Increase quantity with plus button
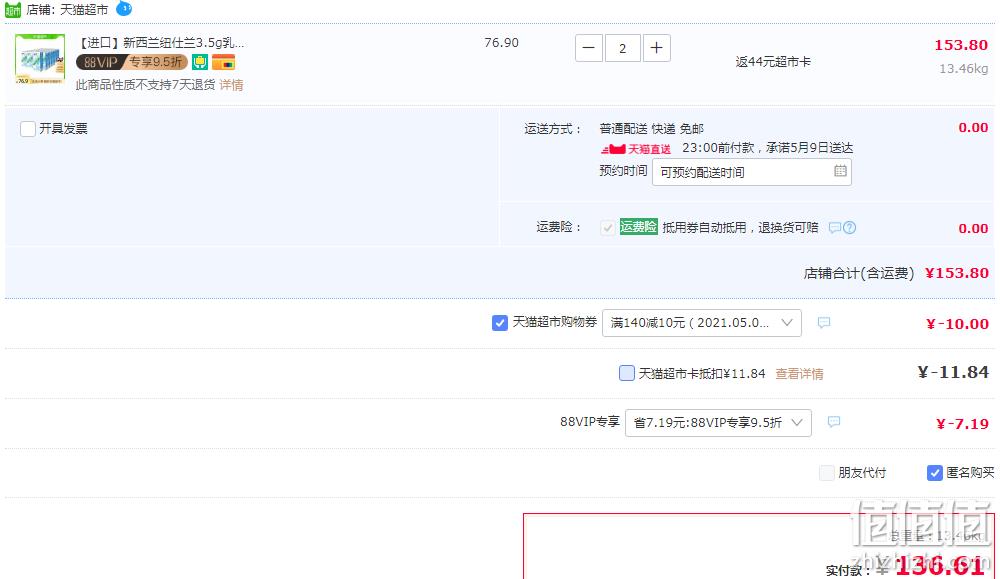The height and width of the screenshot is (579, 1000). point(656,48)
